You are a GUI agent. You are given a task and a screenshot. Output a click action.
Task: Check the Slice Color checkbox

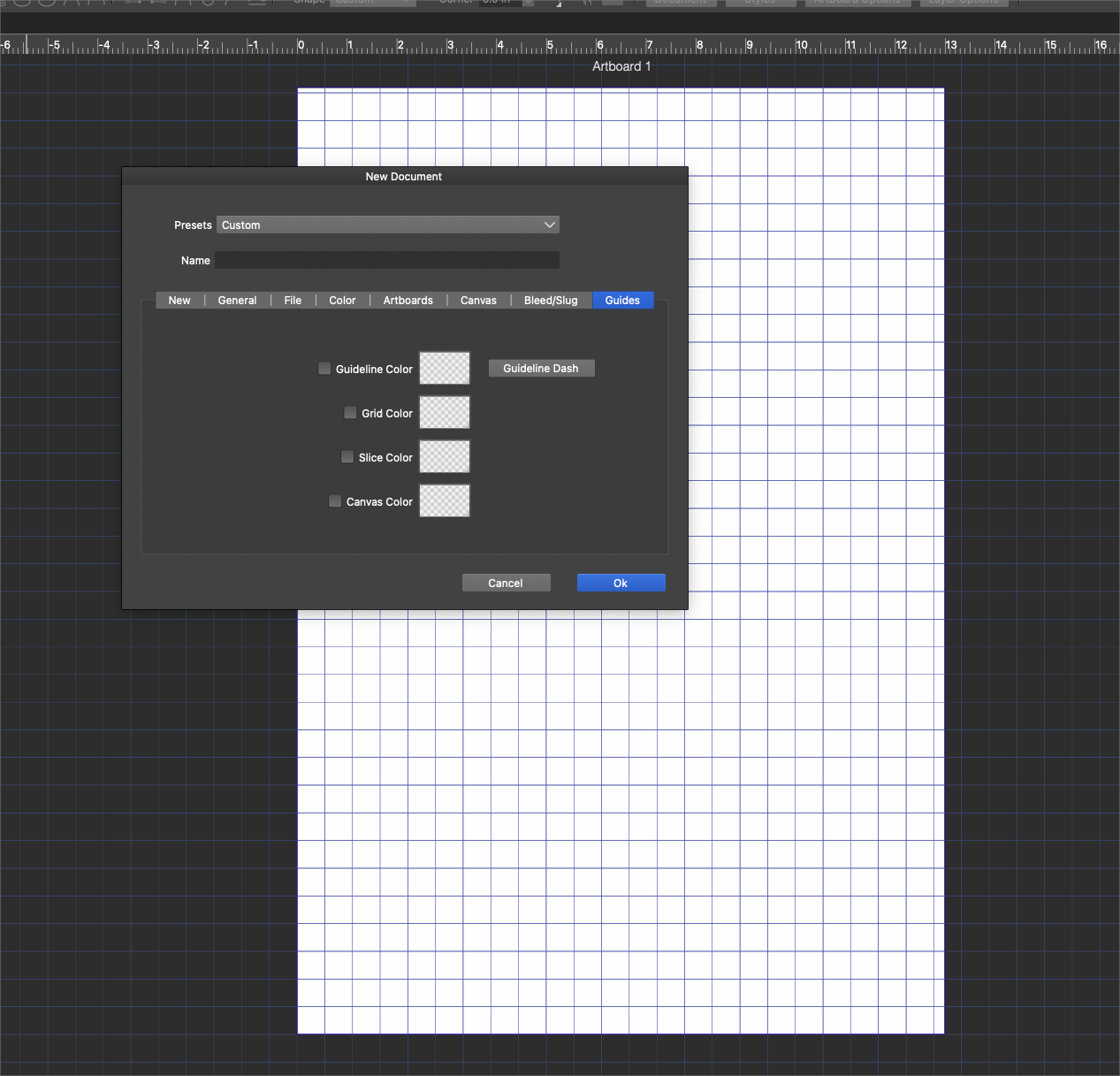347,457
